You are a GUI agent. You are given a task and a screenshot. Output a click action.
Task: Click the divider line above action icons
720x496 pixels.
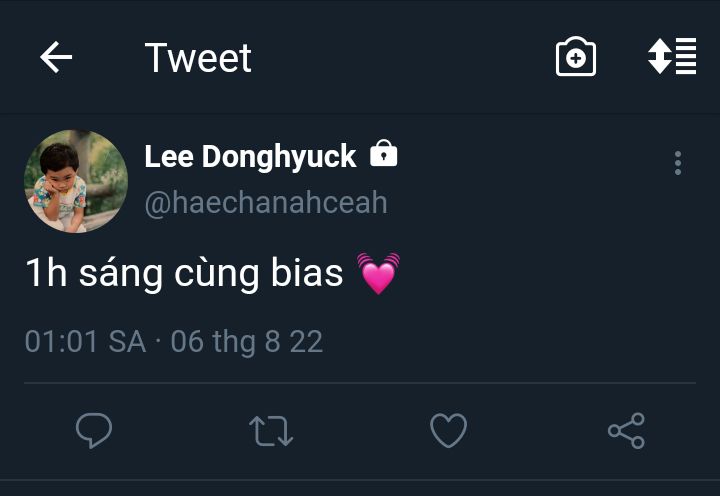[x=360, y=383]
